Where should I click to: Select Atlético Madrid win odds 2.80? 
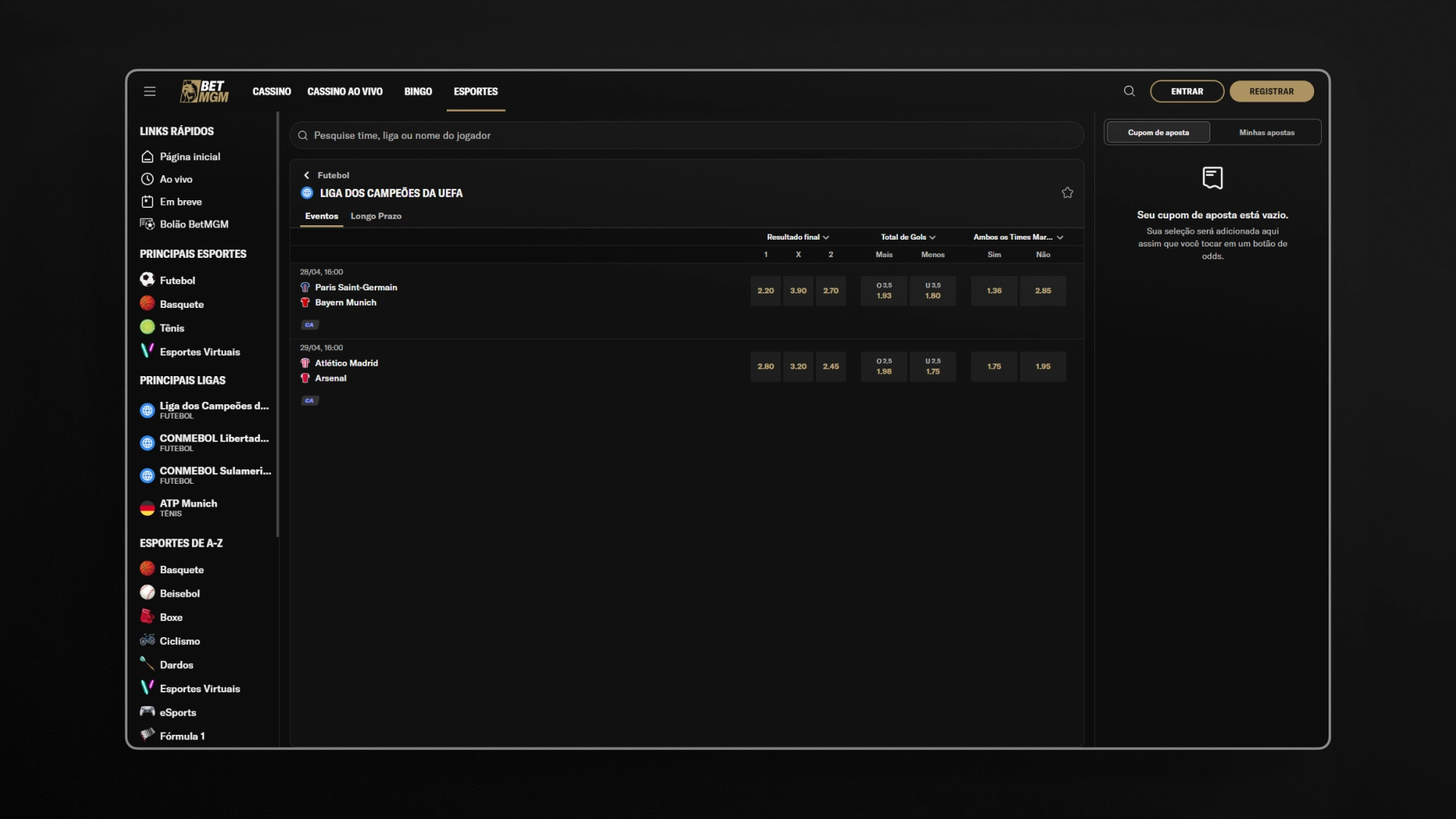coord(766,367)
